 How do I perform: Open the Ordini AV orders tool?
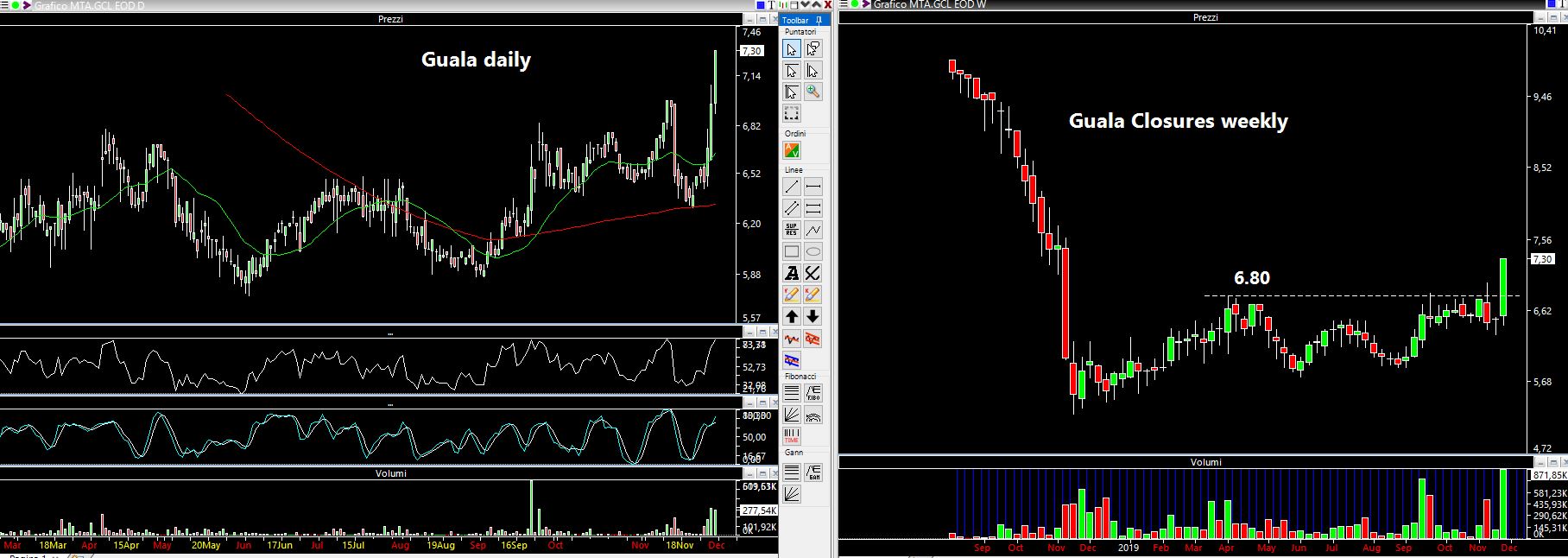[792, 150]
